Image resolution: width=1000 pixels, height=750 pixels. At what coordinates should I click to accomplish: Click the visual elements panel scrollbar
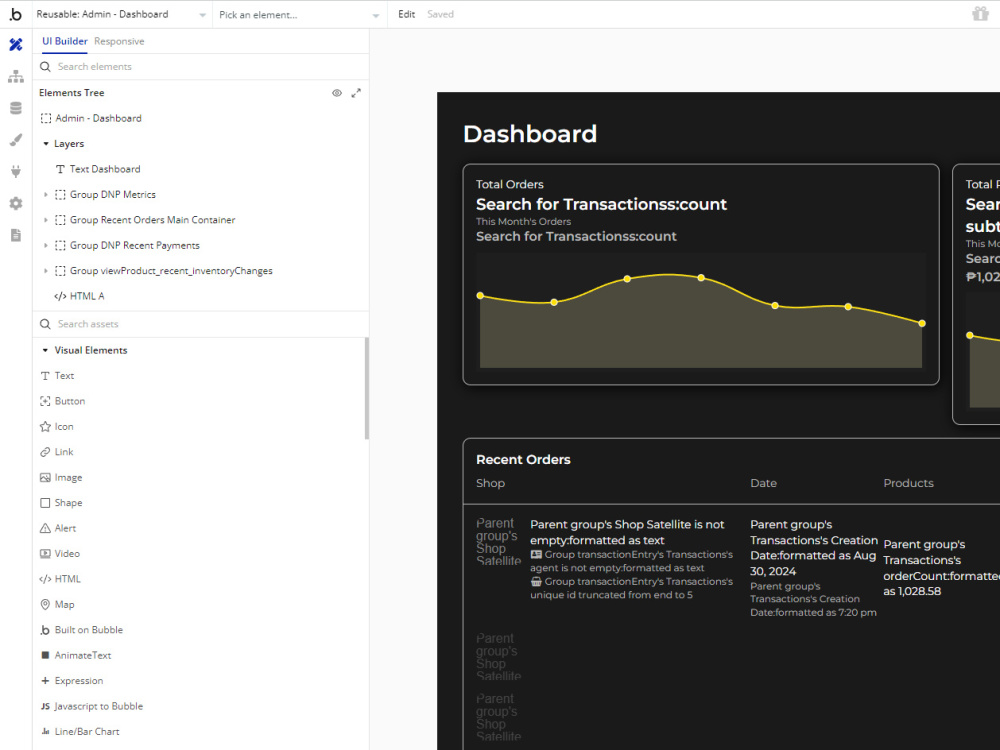[x=366, y=388]
